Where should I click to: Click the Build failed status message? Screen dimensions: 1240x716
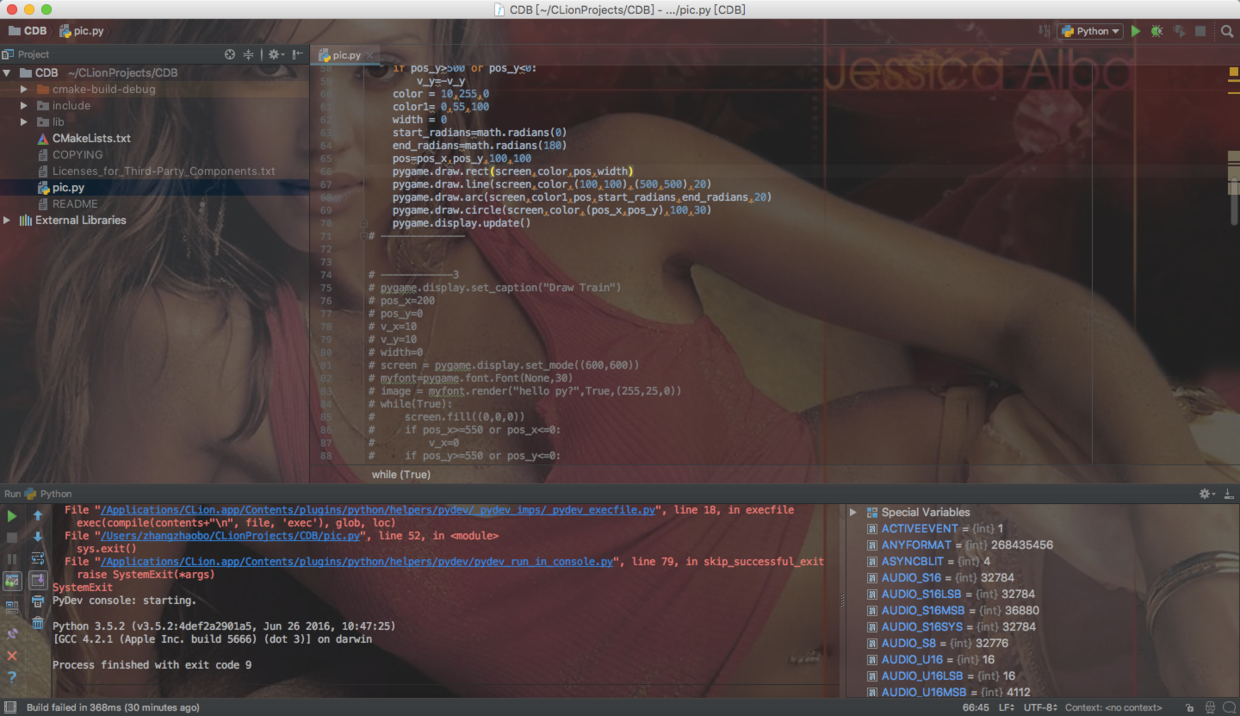pyautogui.click(x=113, y=707)
